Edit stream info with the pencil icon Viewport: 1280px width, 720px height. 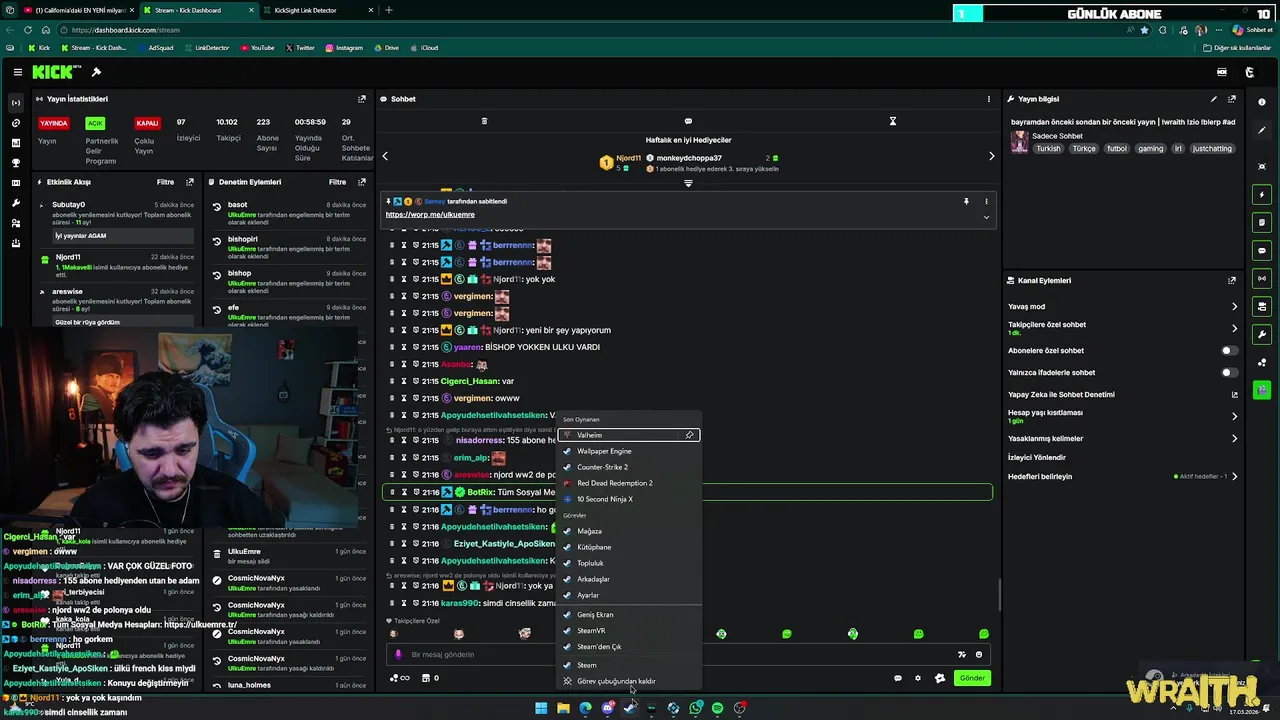[1214, 99]
